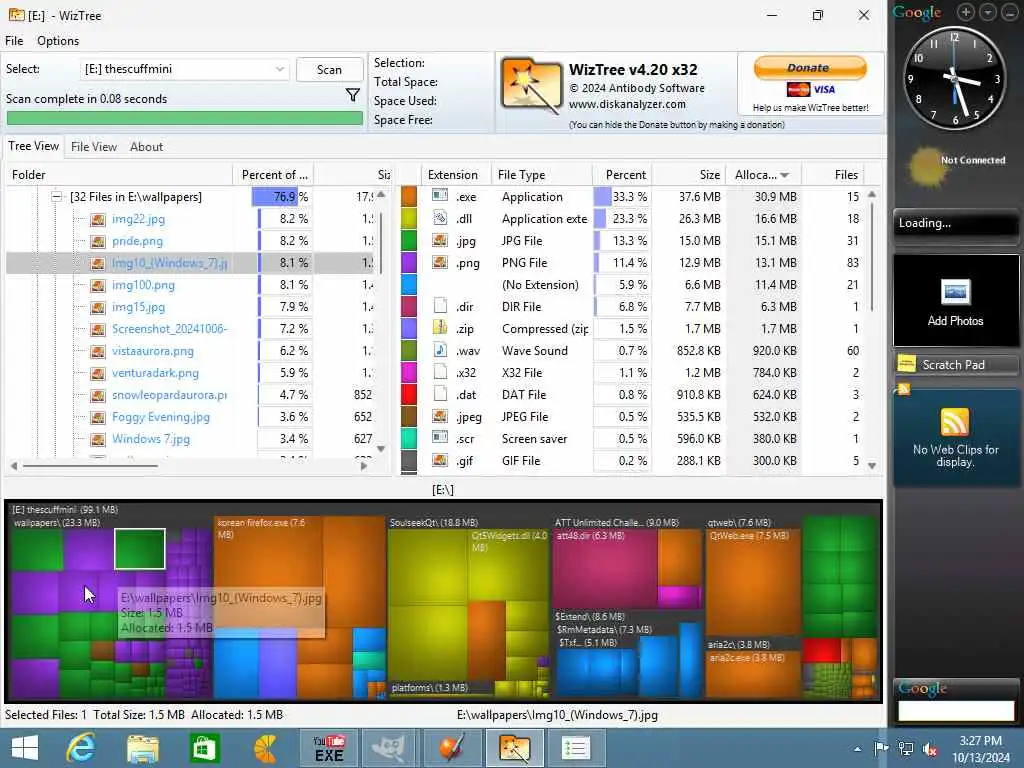Switch to the File View tab
This screenshot has width=1024, height=768.
point(93,147)
